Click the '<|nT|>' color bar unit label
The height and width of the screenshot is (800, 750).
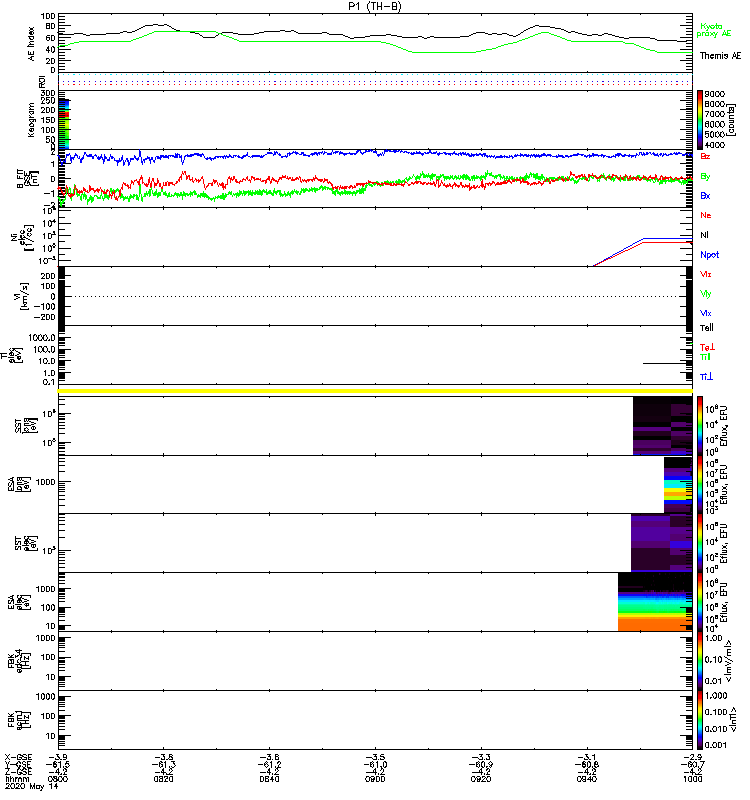(x=735, y=720)
